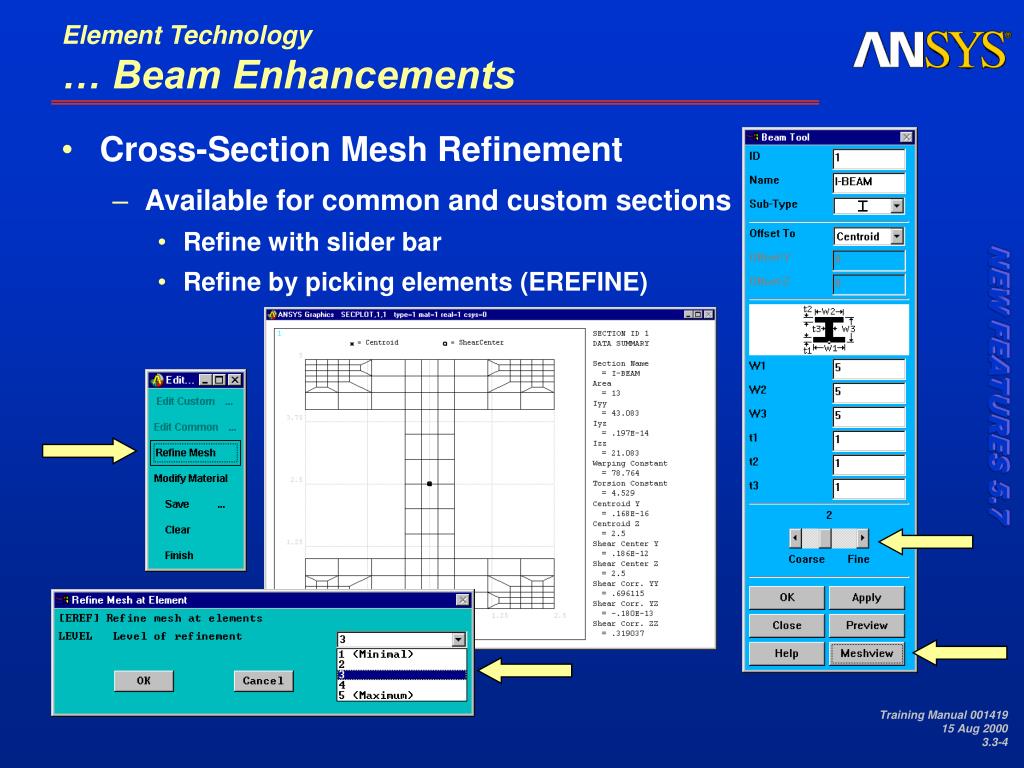Click the t3 value field
The width and height of the screenshot is (1024, 768).
pos(869,488)
